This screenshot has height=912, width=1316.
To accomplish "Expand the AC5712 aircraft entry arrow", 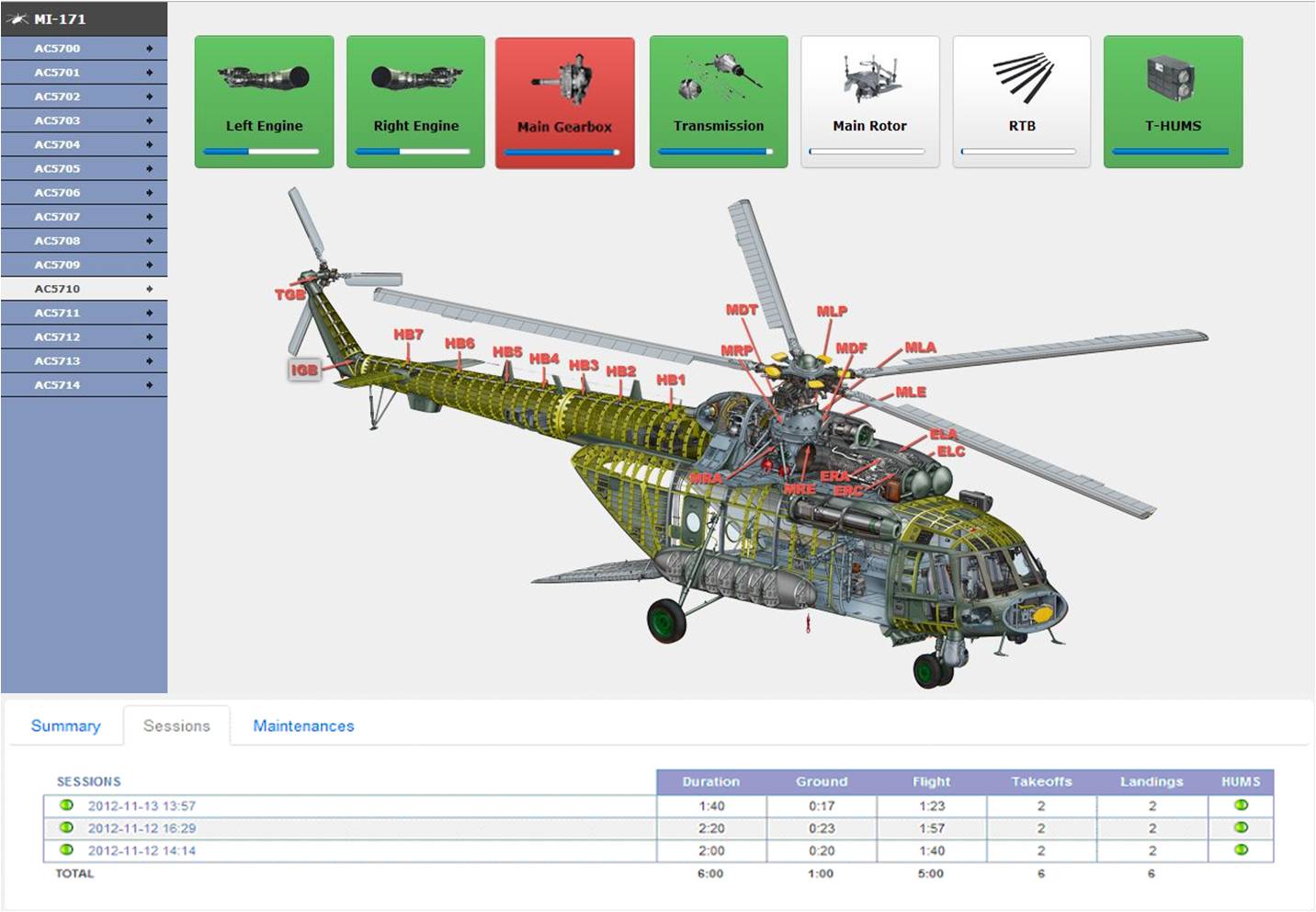I will click(x=149, y=336).
